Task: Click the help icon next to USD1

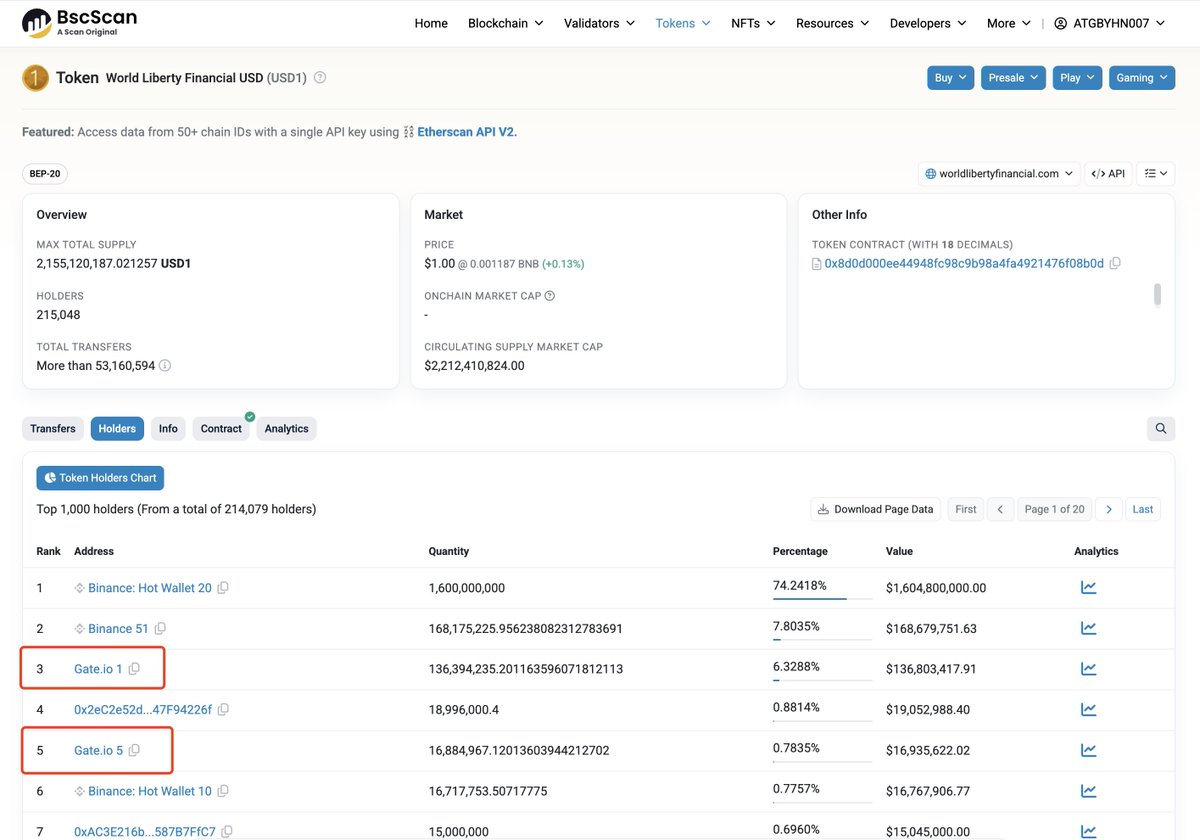Action: [320, 77]
